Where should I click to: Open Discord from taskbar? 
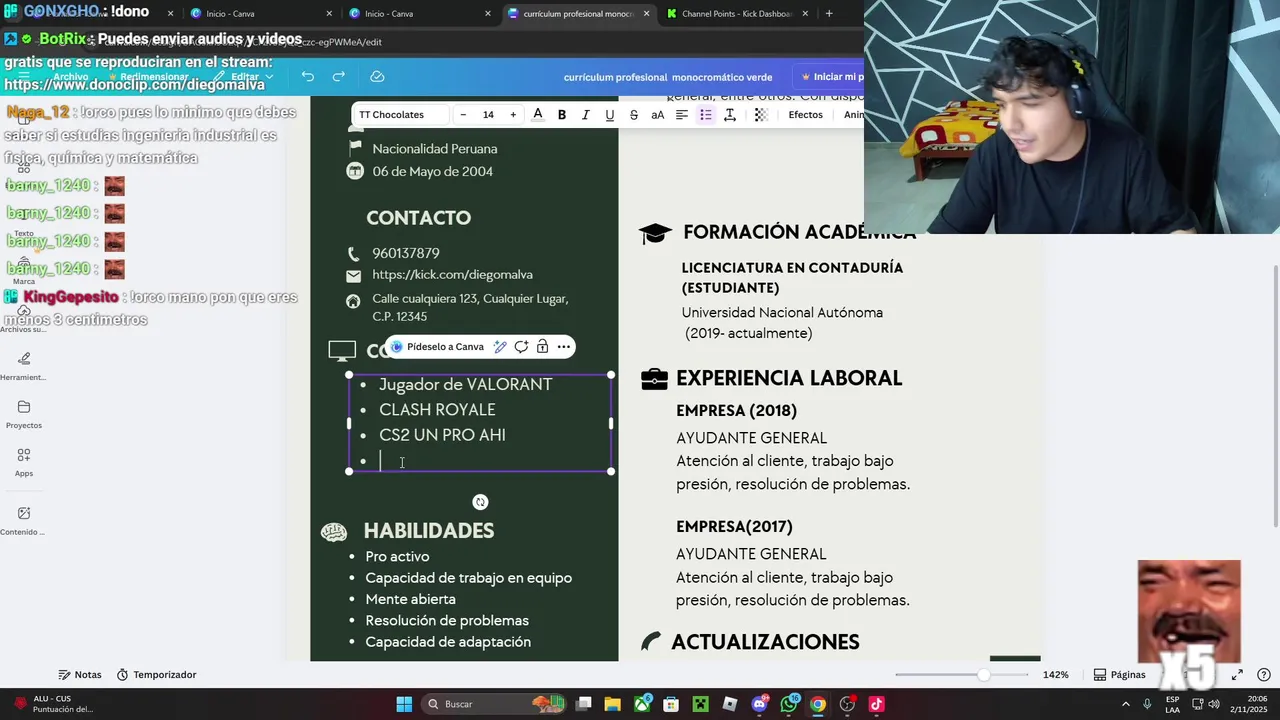pyautogui.click(x=759, y=704)
